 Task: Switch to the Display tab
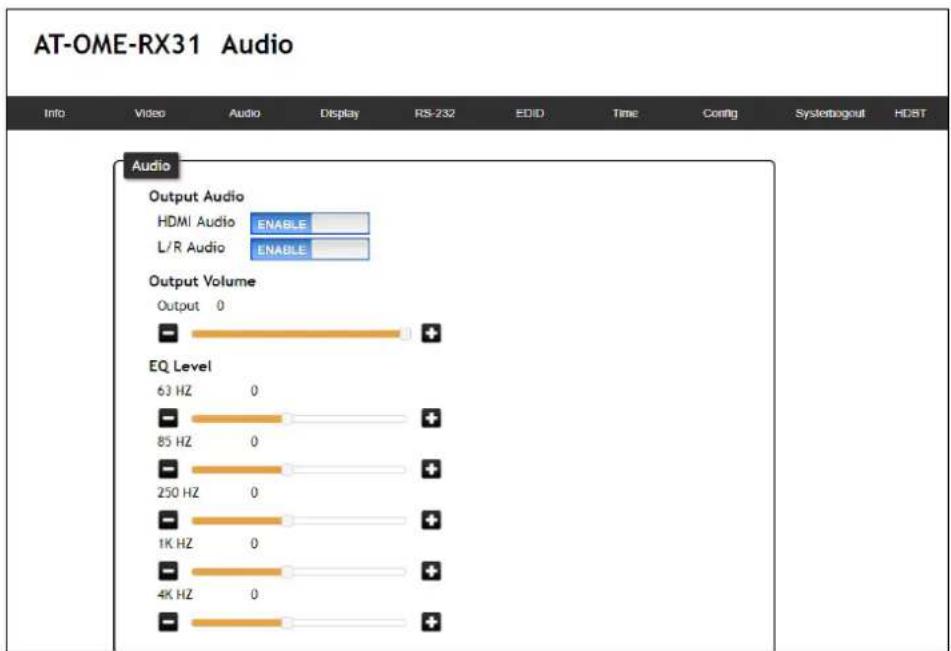tap(340, 113)
